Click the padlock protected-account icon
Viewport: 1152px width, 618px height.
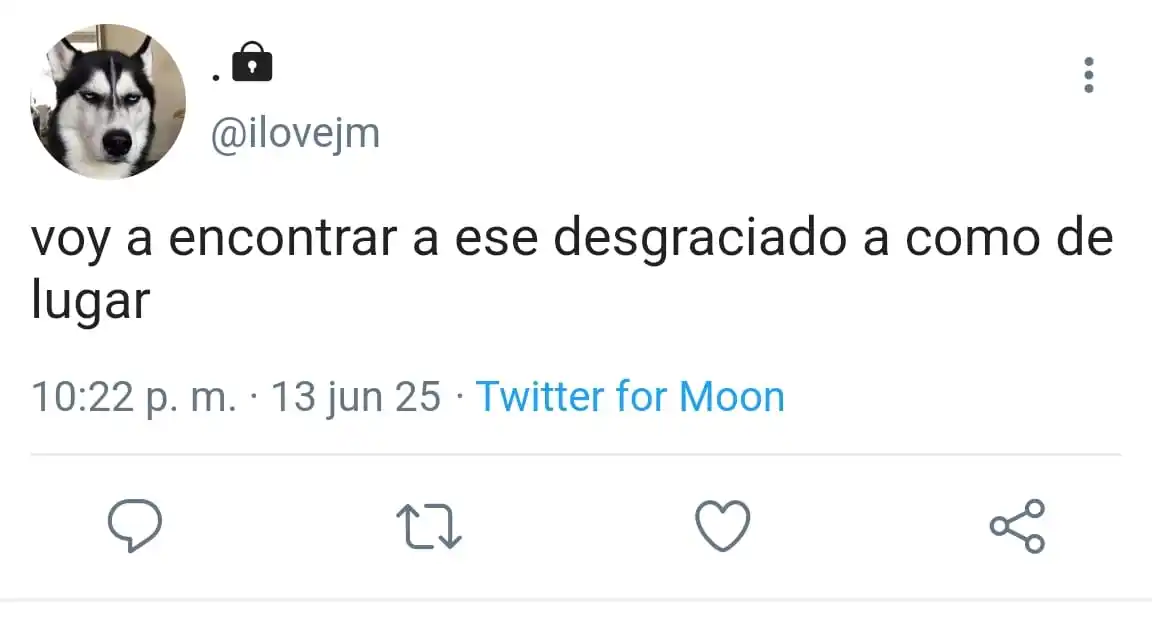[252, 62]
